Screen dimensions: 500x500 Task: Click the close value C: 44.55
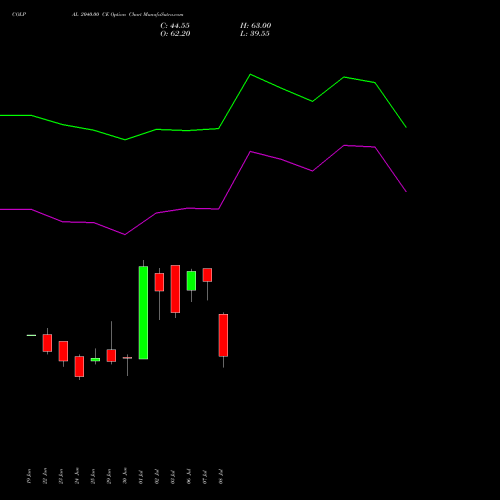coord(175,26)
